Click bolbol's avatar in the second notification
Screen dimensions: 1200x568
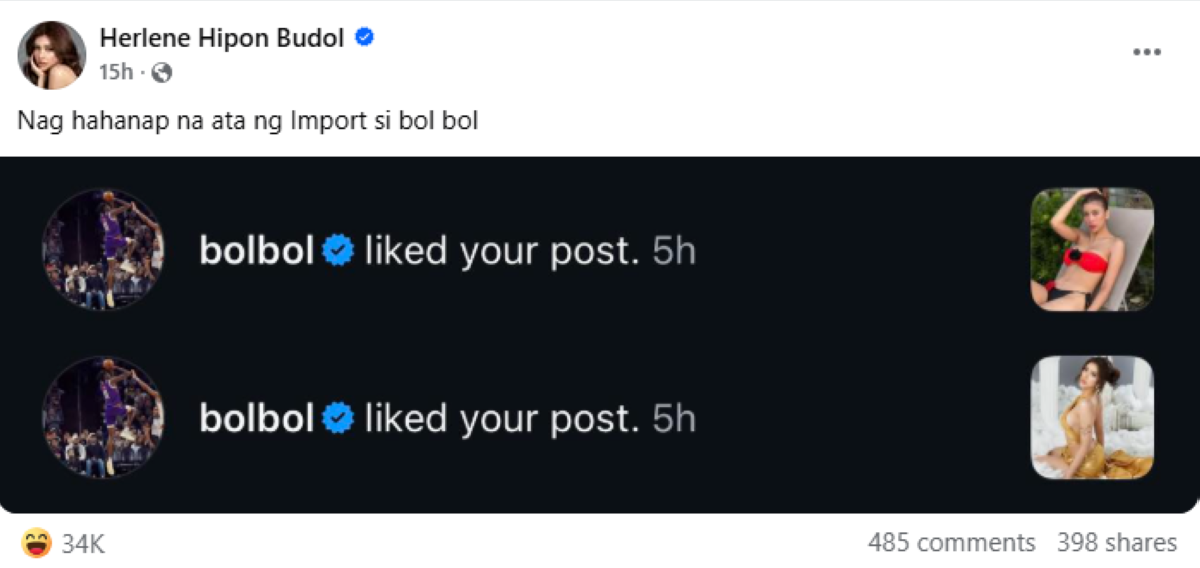click(102, 417)
